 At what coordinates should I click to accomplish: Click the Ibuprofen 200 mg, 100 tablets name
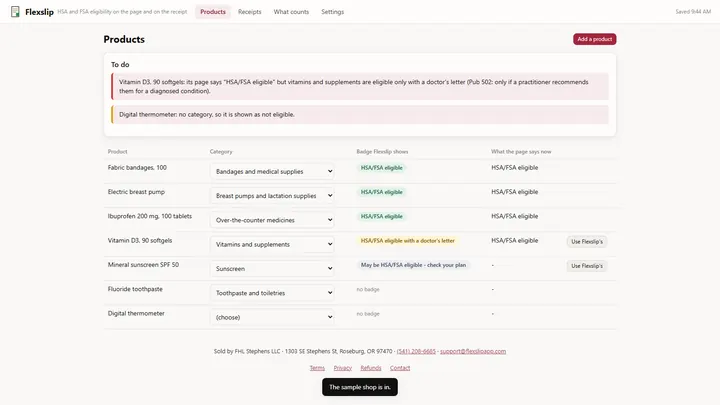tap(150, 216)
